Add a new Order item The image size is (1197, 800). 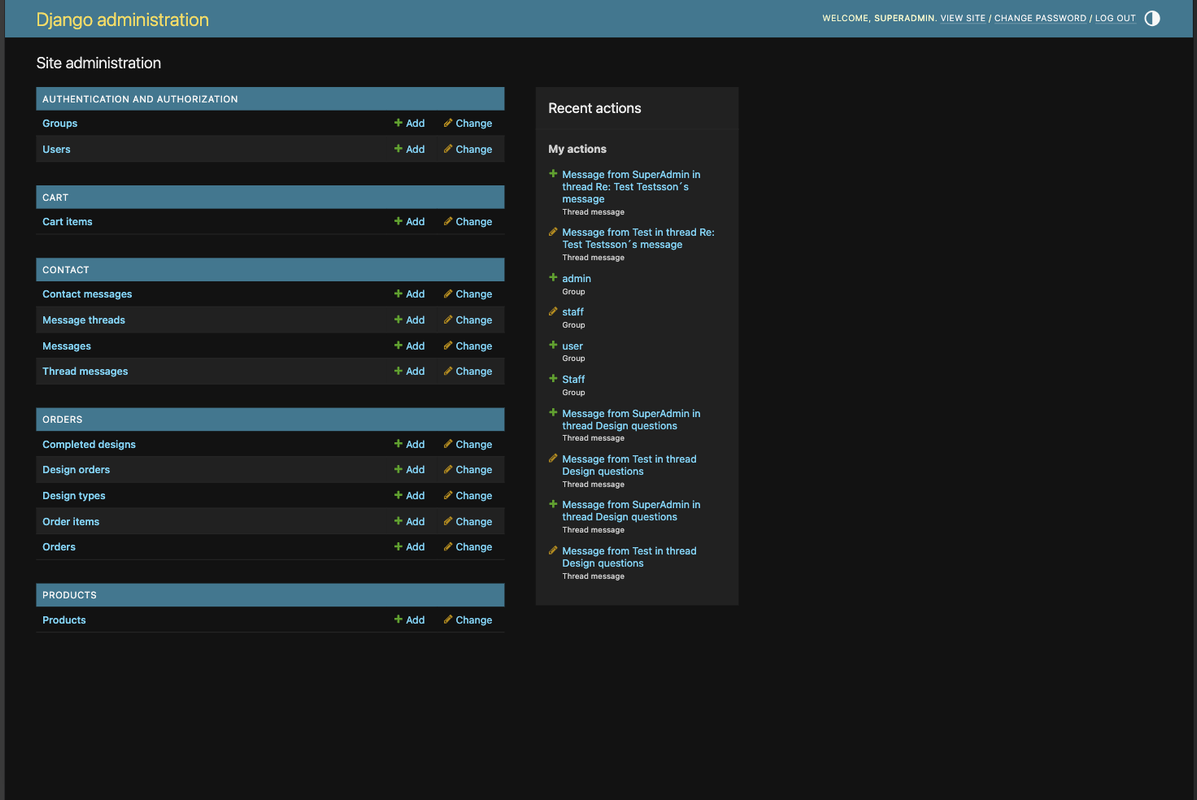point(409,522)
